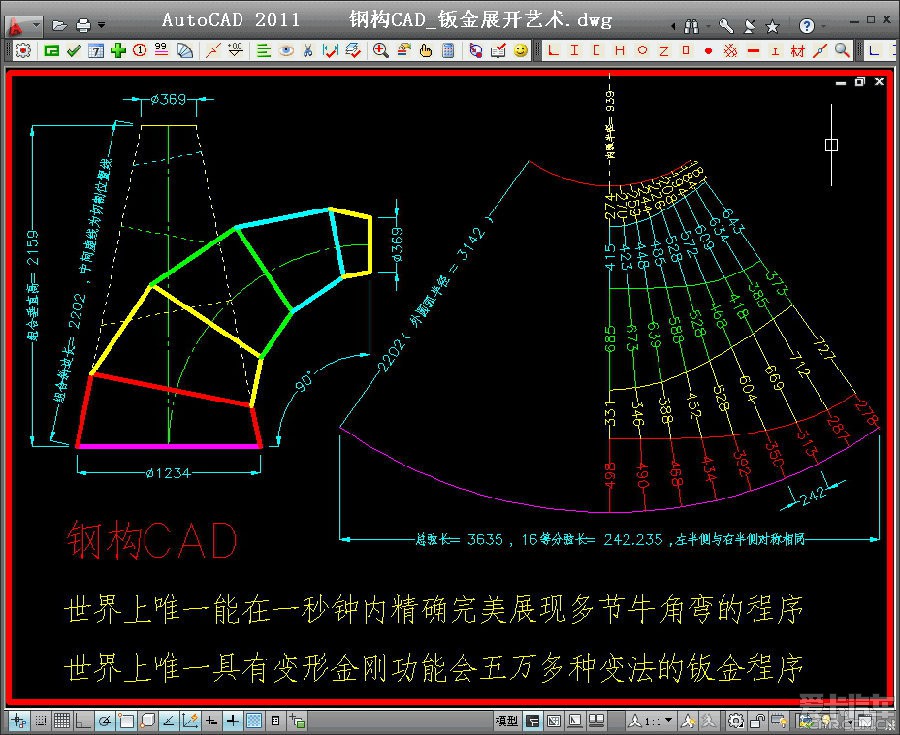Open the Help dropdown arrow
This screenshot has width=900, height=735.
[824, 26]
